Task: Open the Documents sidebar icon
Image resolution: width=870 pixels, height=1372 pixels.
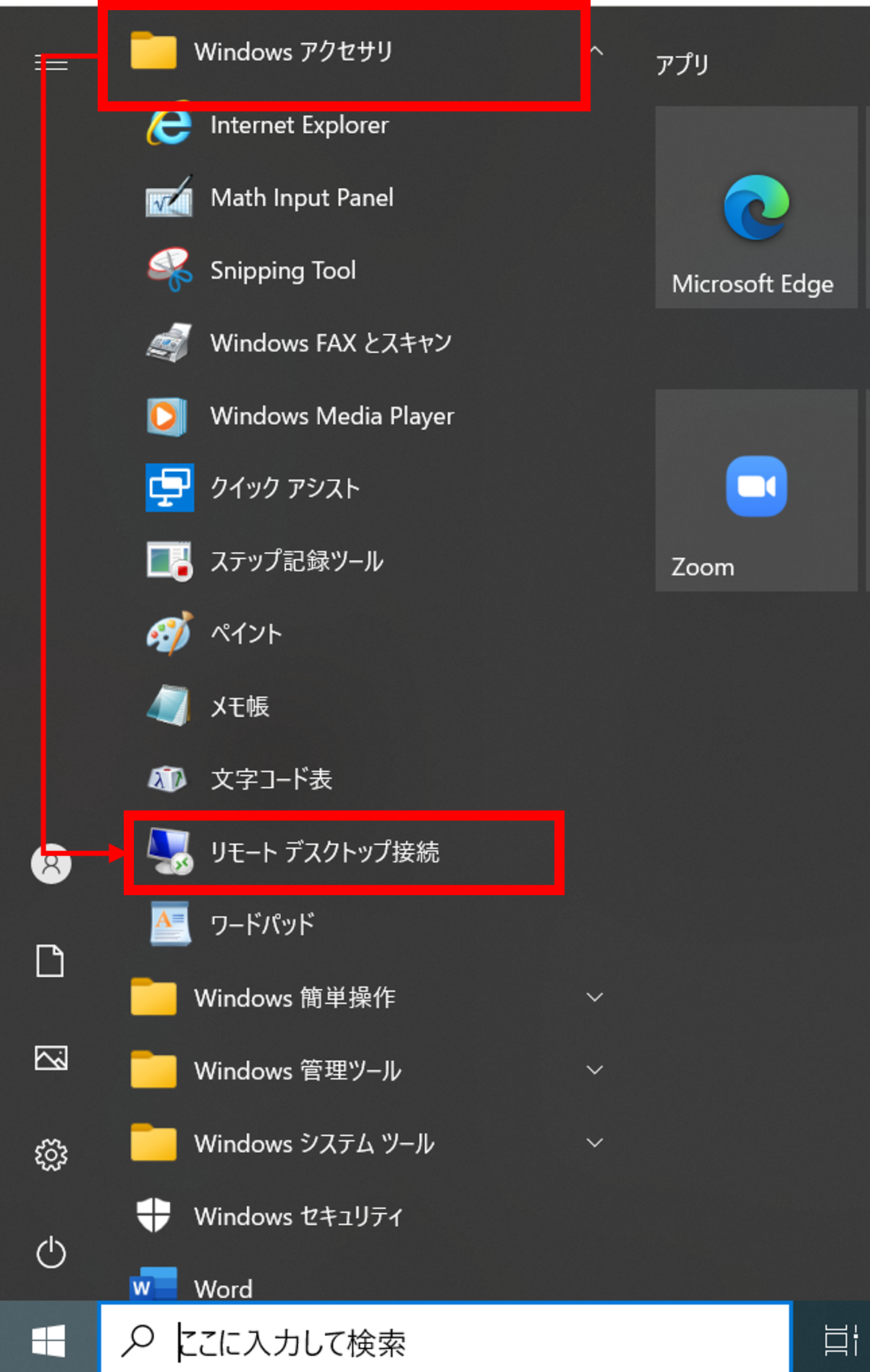Action: pyautogui.click(x=50, y=961)
